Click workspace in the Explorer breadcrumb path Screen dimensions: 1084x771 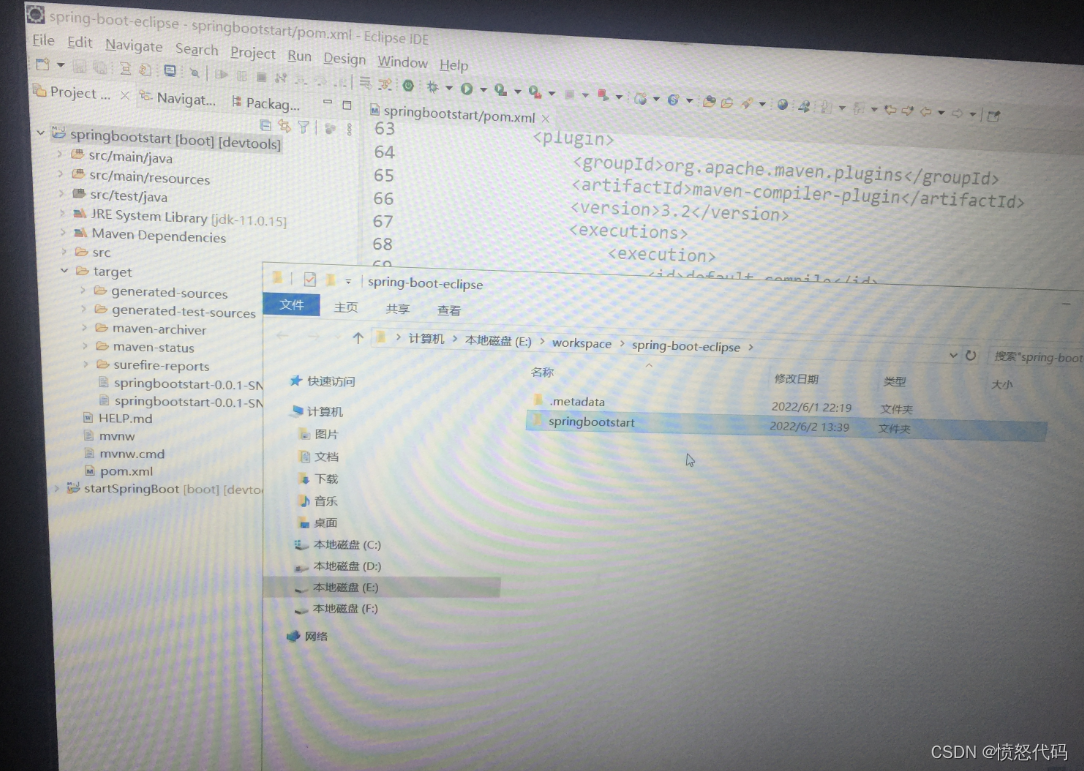581,344
